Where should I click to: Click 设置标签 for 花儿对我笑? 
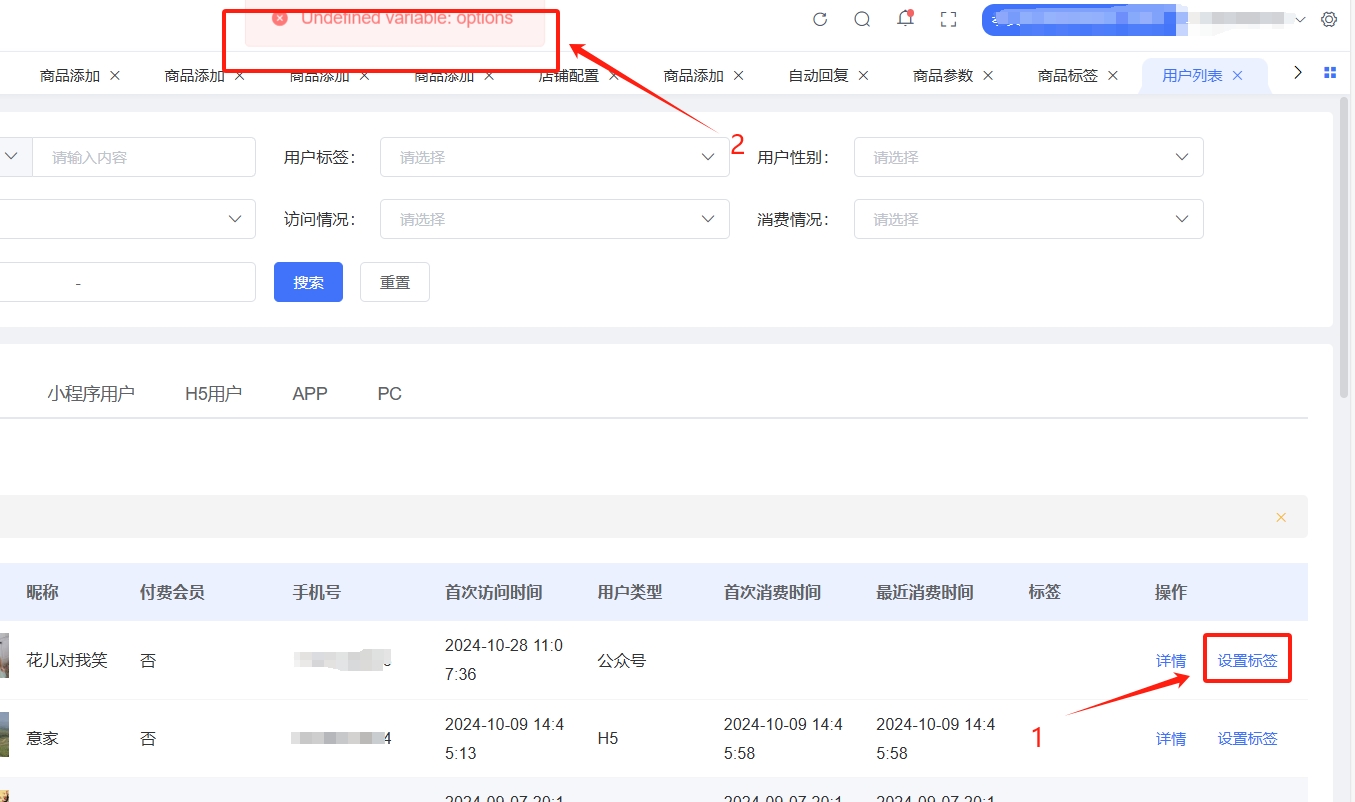pyautogui.click(x=1247, y=661)
